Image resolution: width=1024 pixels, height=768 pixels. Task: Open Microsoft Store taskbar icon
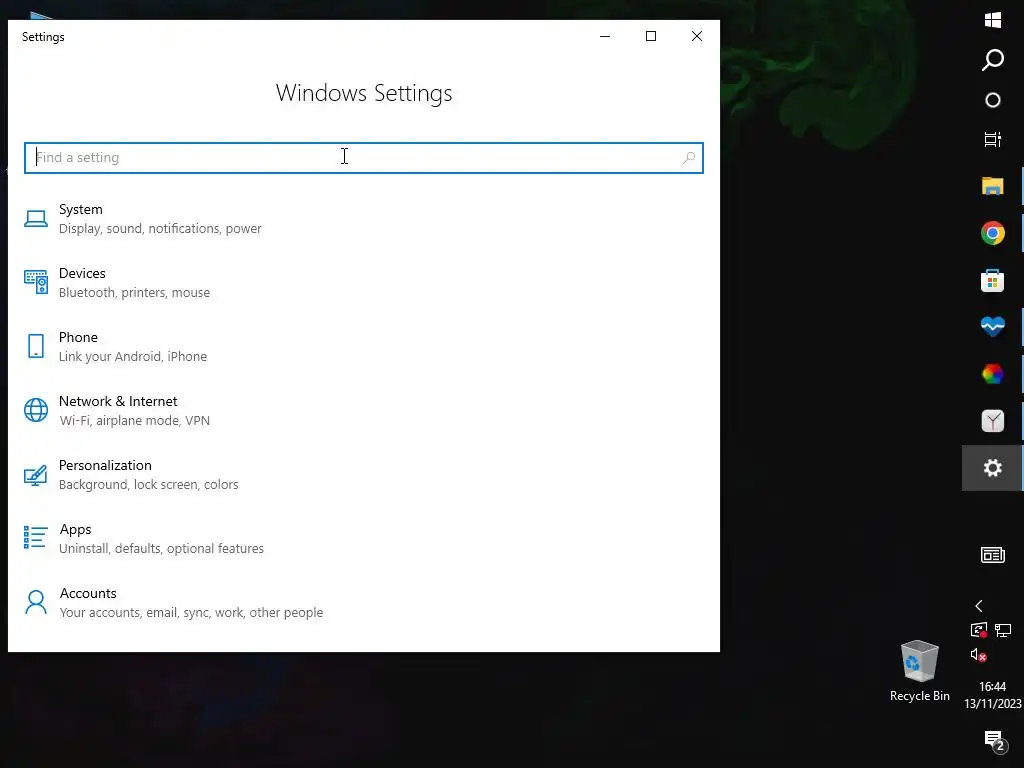[x=993, y=280]
